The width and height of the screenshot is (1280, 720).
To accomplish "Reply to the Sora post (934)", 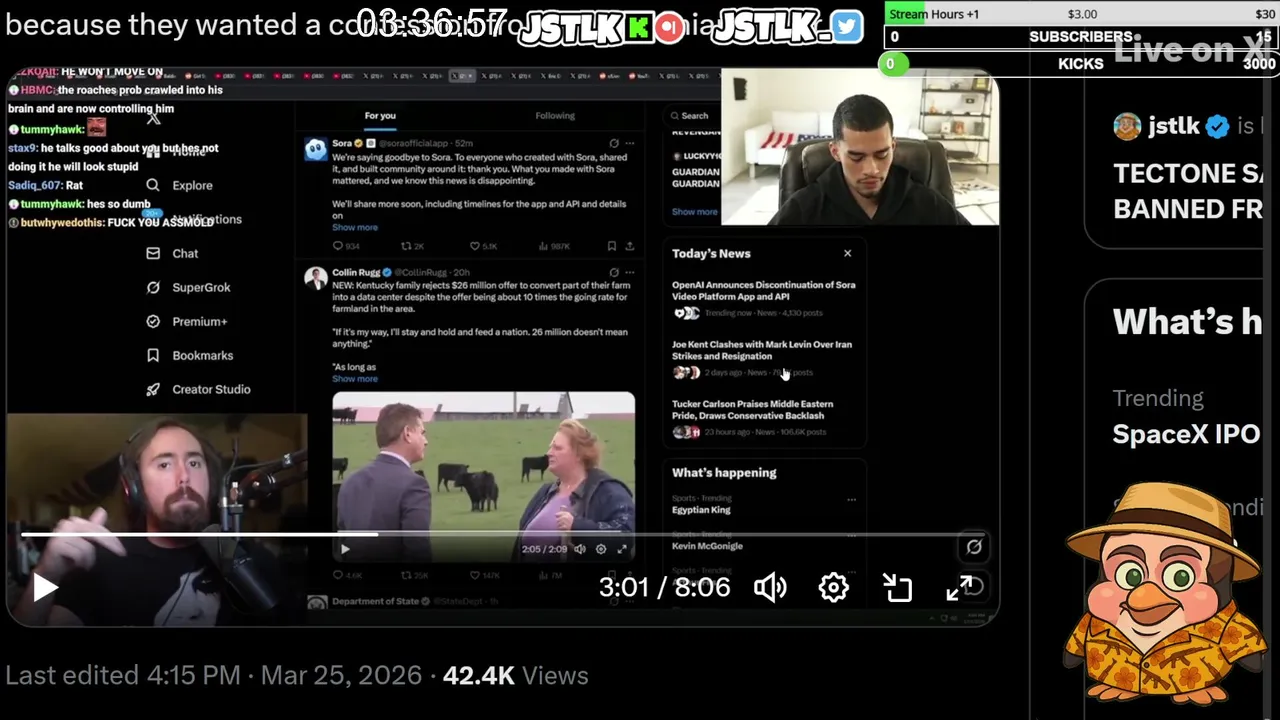I will [346, 246].
